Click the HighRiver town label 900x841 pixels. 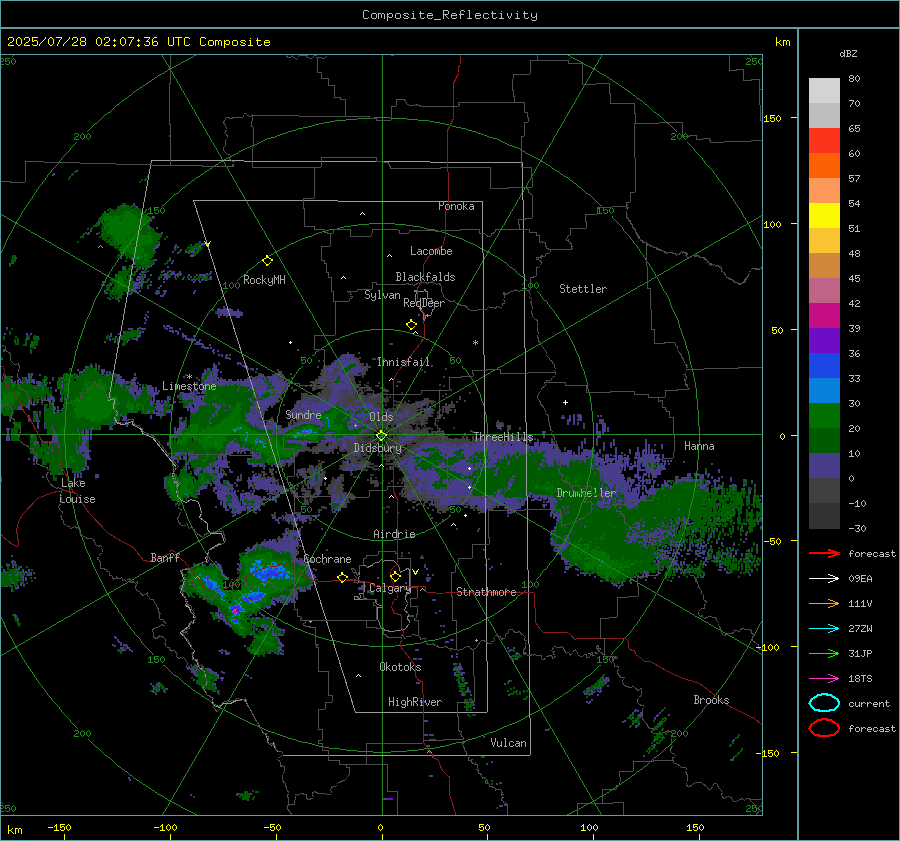pos(415,702)
